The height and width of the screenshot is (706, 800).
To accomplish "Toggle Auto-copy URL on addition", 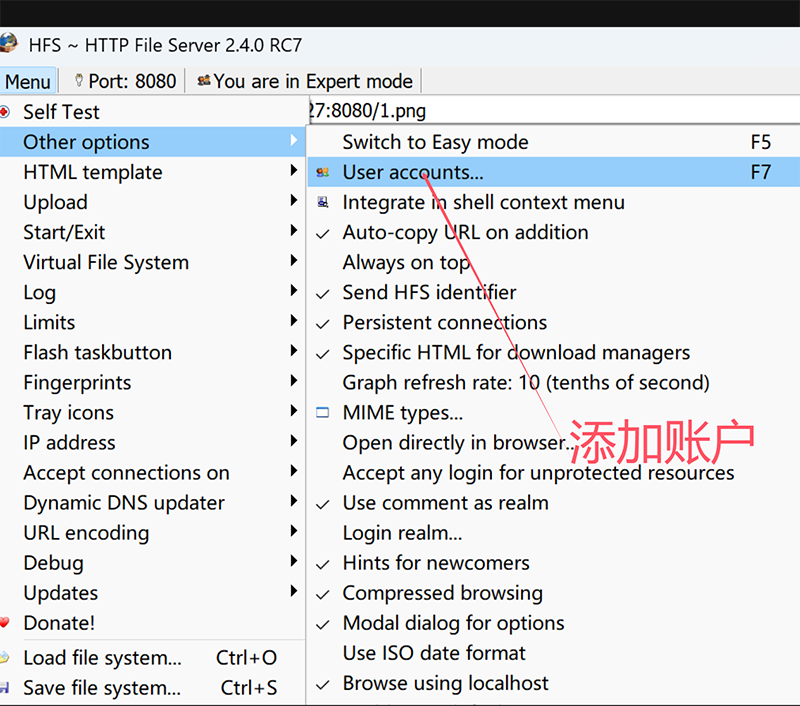I will coord(554,233).
